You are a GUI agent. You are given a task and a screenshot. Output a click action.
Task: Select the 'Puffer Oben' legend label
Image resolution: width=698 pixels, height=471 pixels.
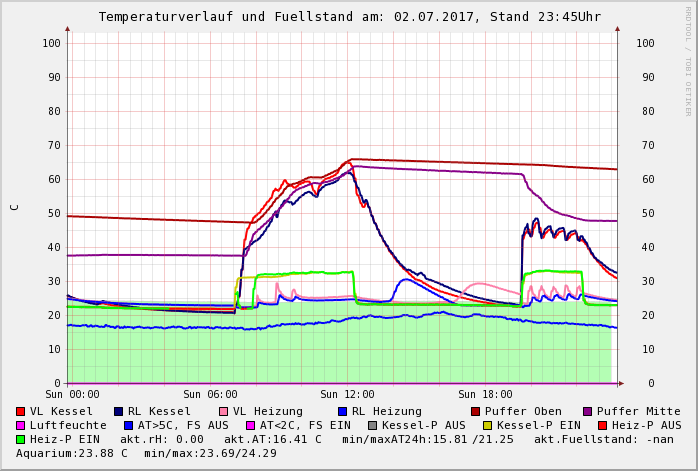pyautogui.click(x=523, y=411)
